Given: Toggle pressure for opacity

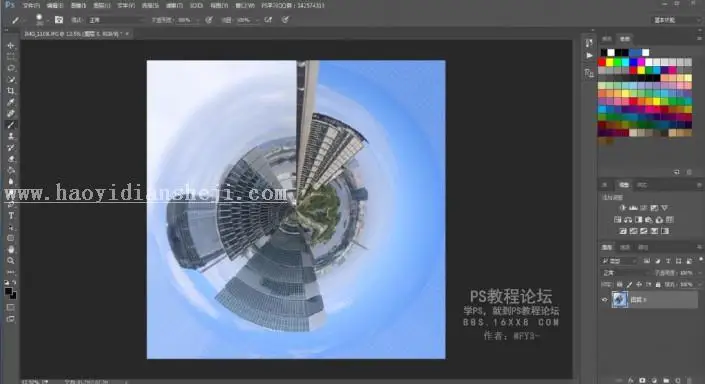Looking at the screenshot, I should point(209,20).
